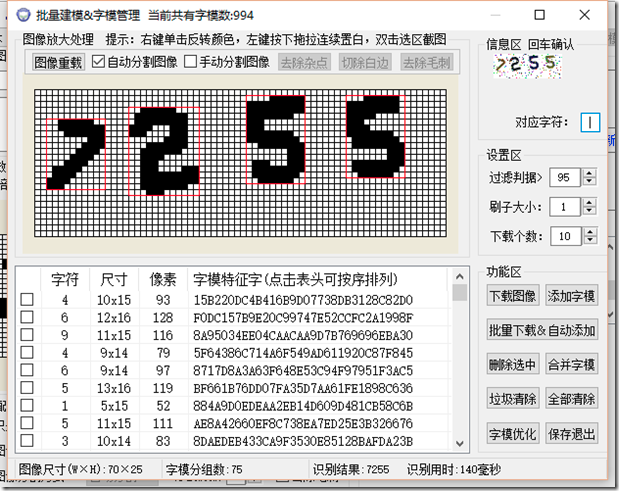The image size is (619, 491).
Task: Click the captcha thumbnail in the 信息区
Action: click(523, 65)
